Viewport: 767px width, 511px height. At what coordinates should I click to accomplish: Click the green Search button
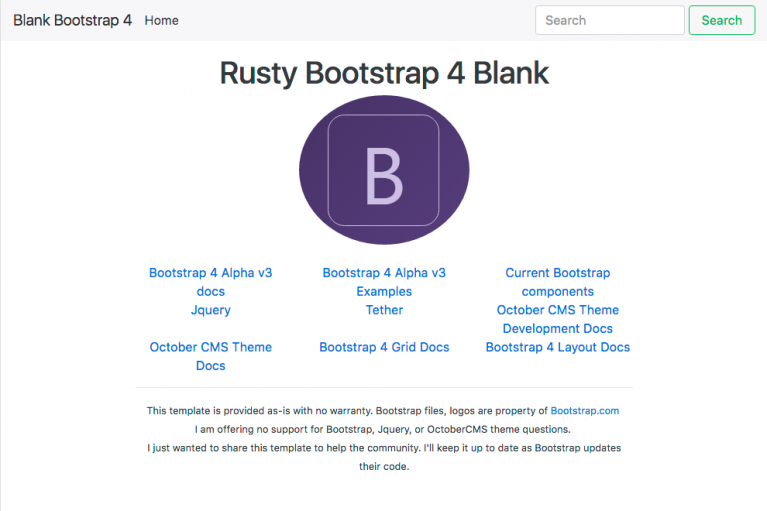[722, 20]
